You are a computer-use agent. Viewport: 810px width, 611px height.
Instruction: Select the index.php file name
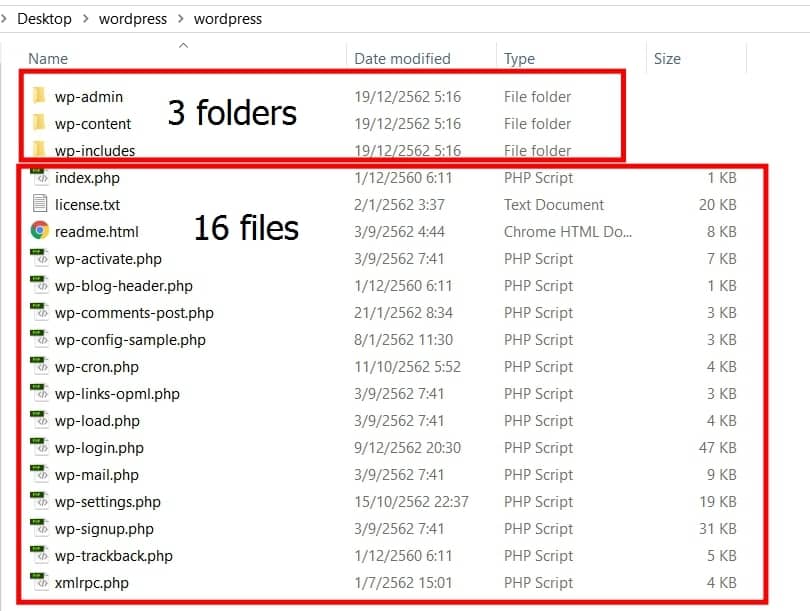click(87, 178)
